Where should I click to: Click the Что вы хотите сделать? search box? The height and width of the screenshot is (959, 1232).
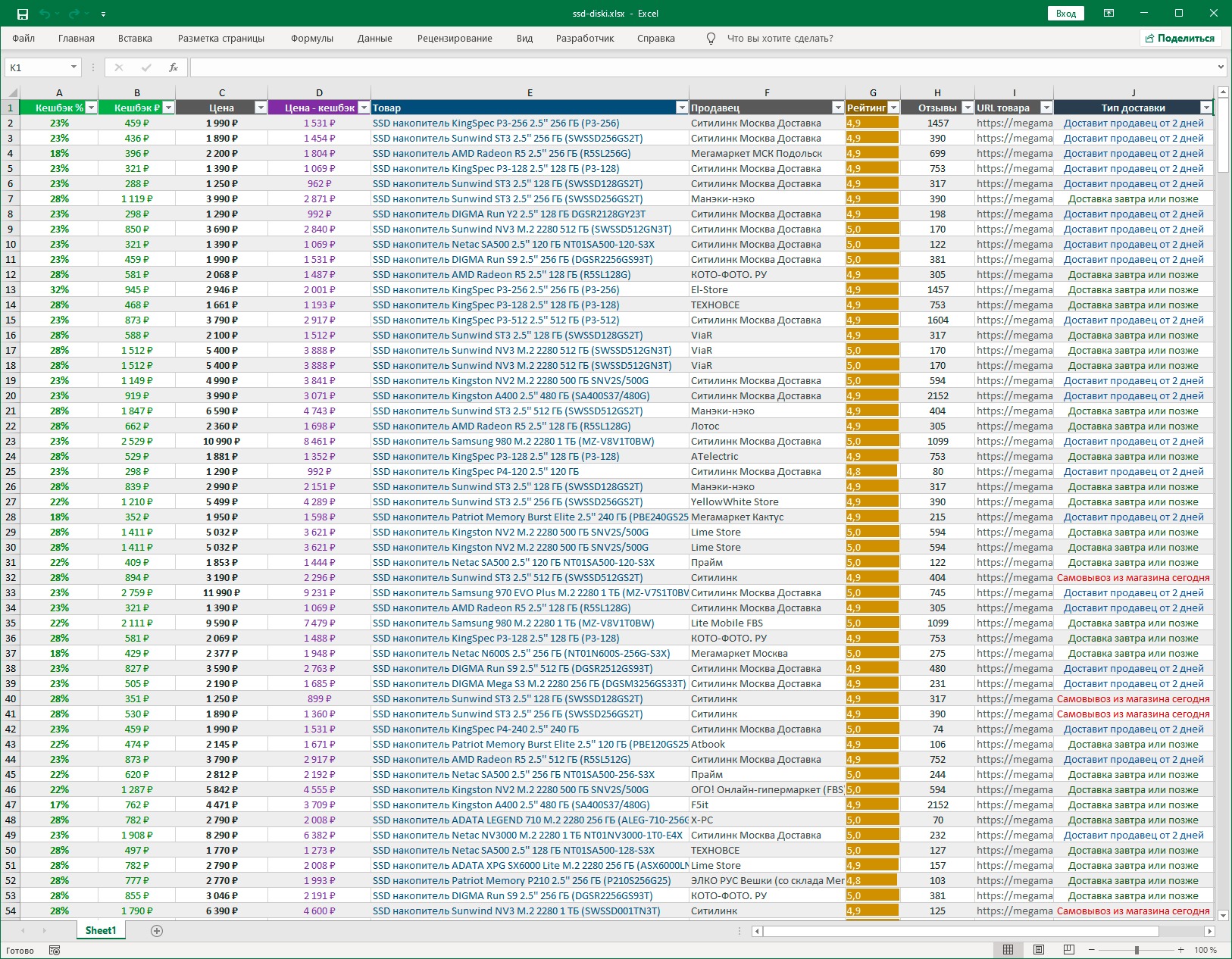pyautogui.click(x=780, y=39)
